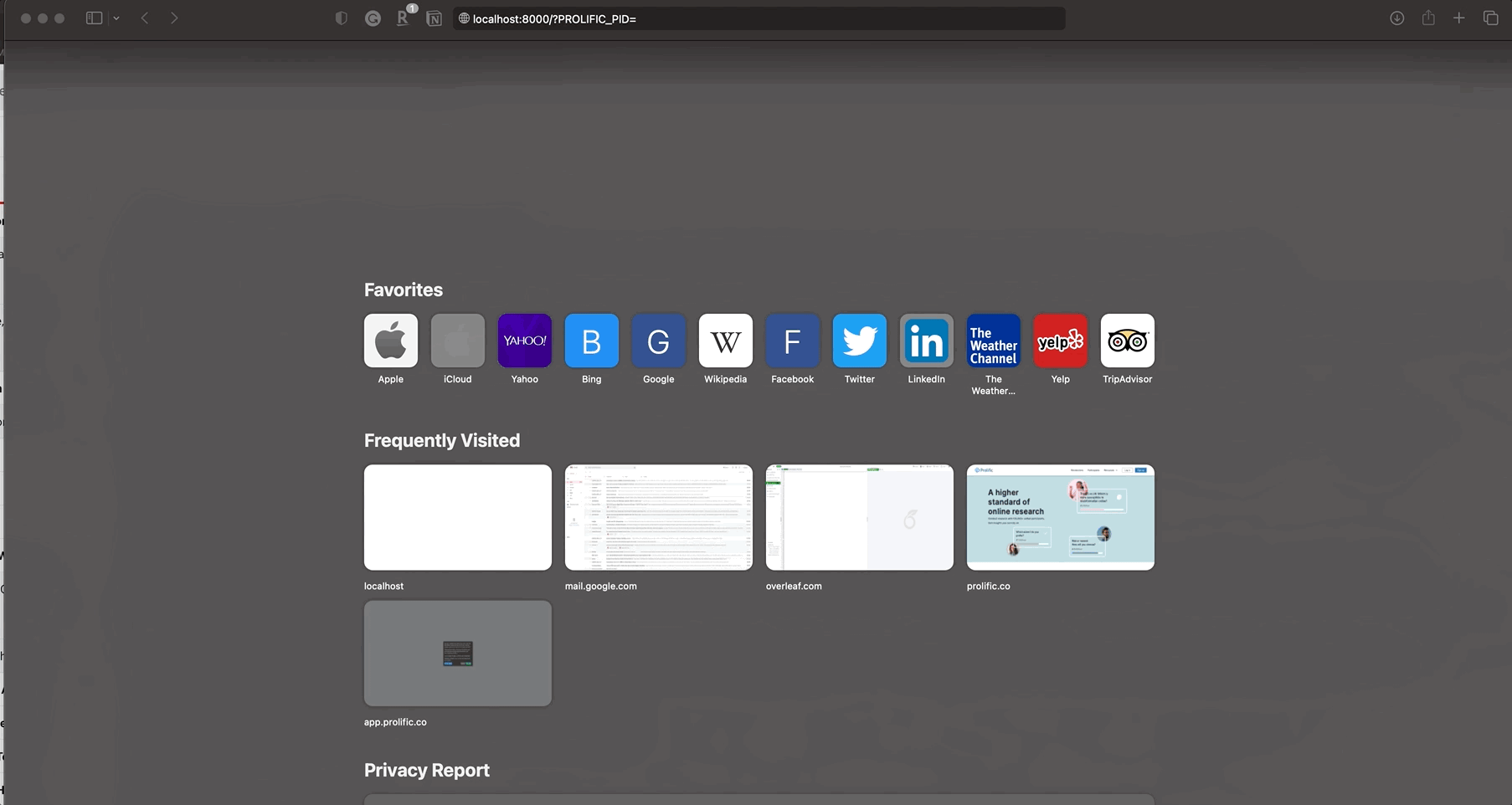Open the Facebook favorite

tap(793, 341)
